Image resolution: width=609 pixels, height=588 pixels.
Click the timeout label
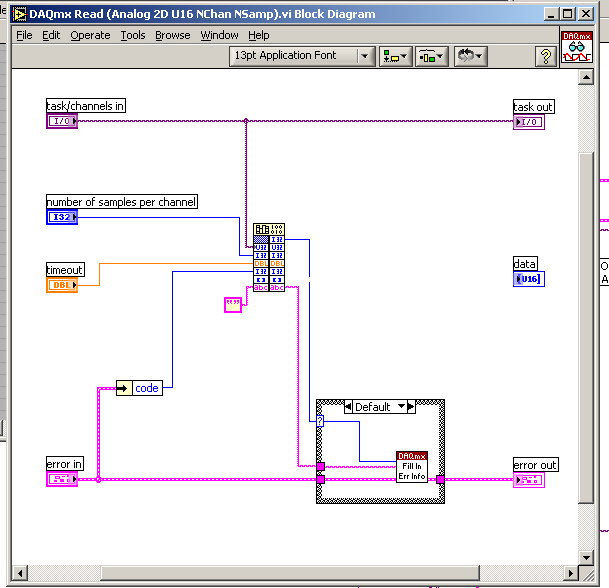click(65, 270)
